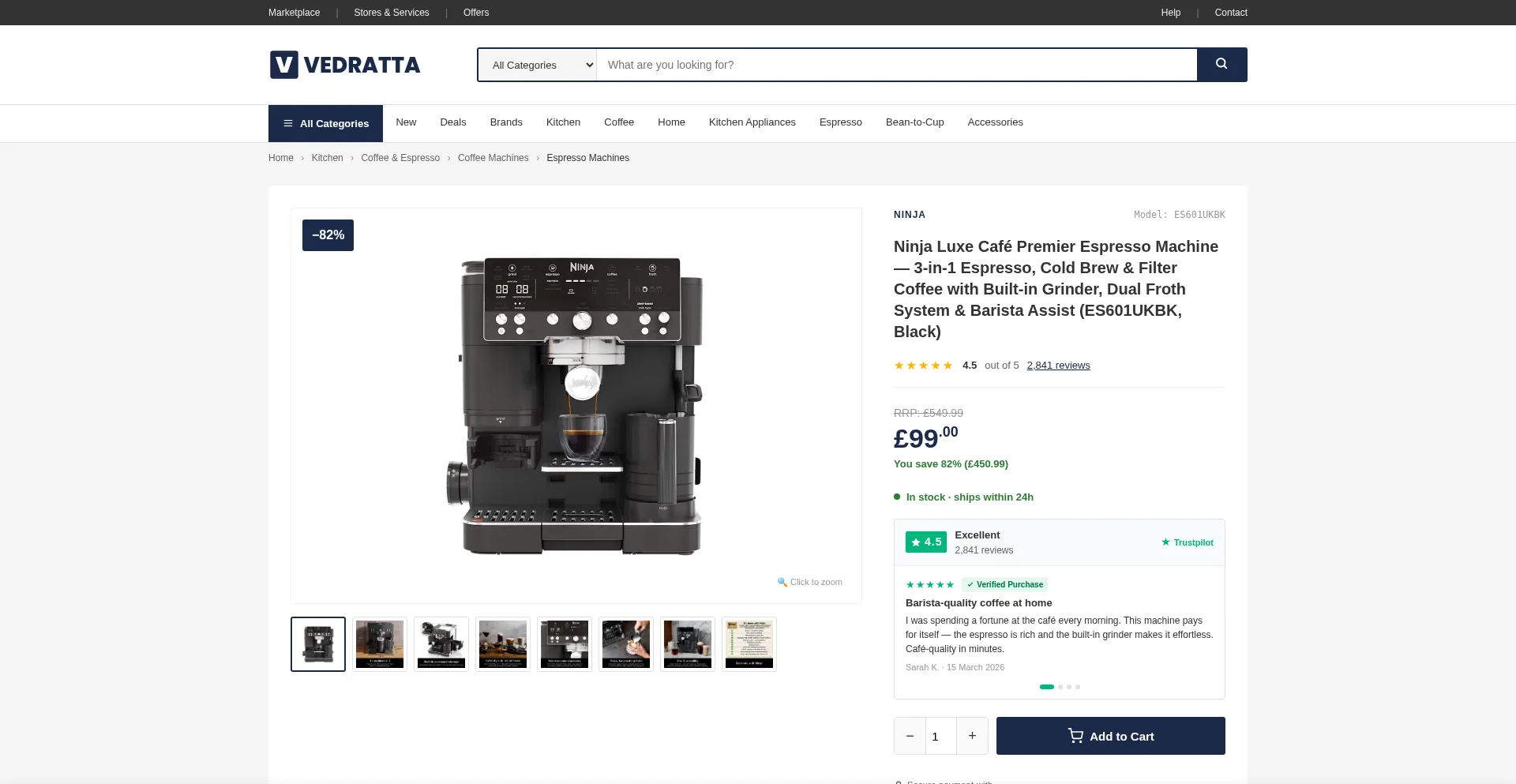The width and height of the screenshot is (1516, 784).
Task: Click the £99.00 price
Action: [x=925, y=437]
